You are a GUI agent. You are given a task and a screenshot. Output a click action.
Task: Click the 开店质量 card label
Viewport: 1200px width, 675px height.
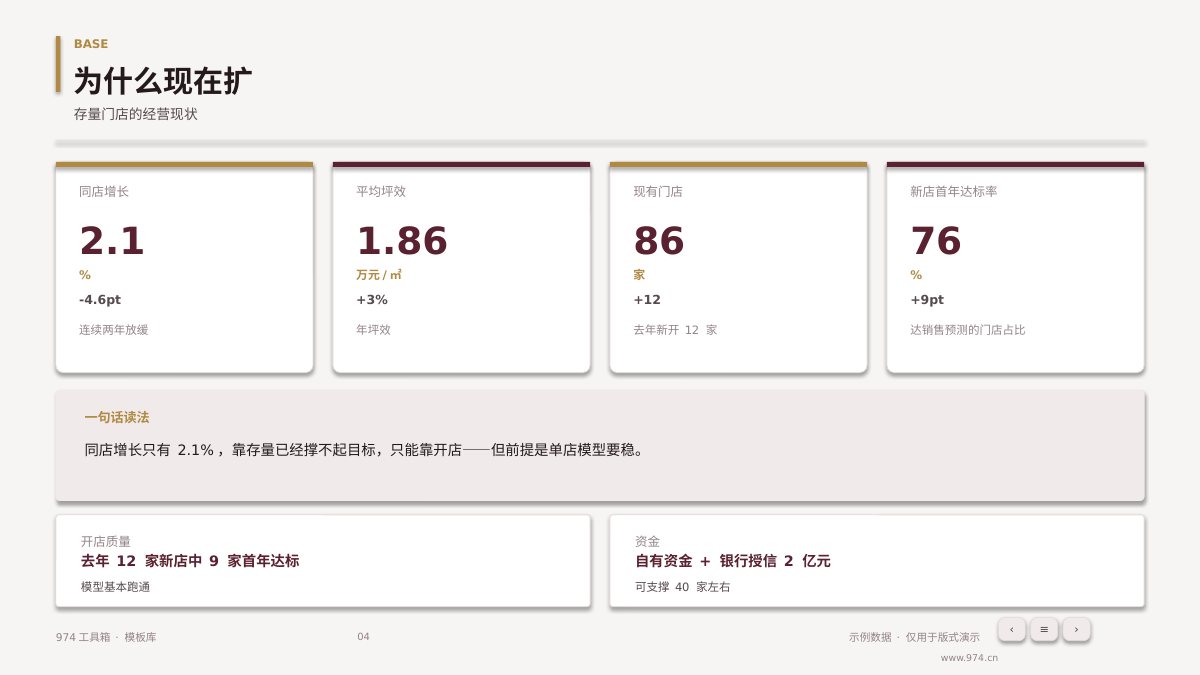pyautogui.click(x=106, y=541)
